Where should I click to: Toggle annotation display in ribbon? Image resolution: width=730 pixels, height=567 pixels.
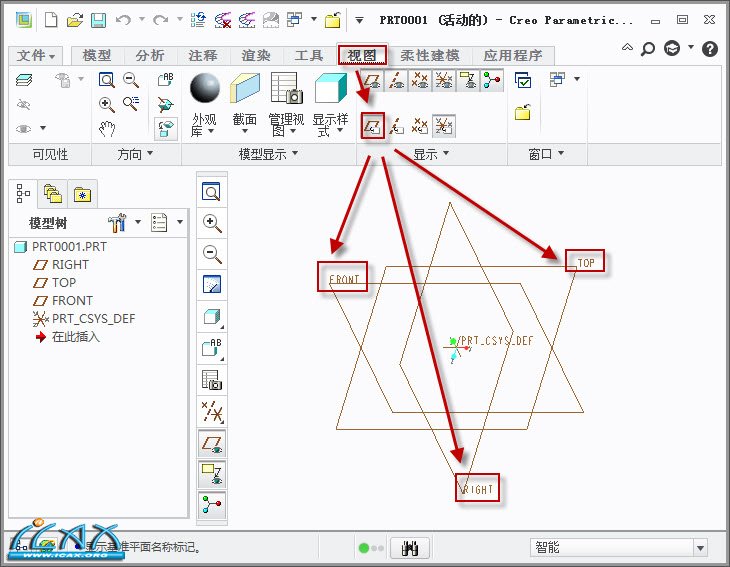468,80
